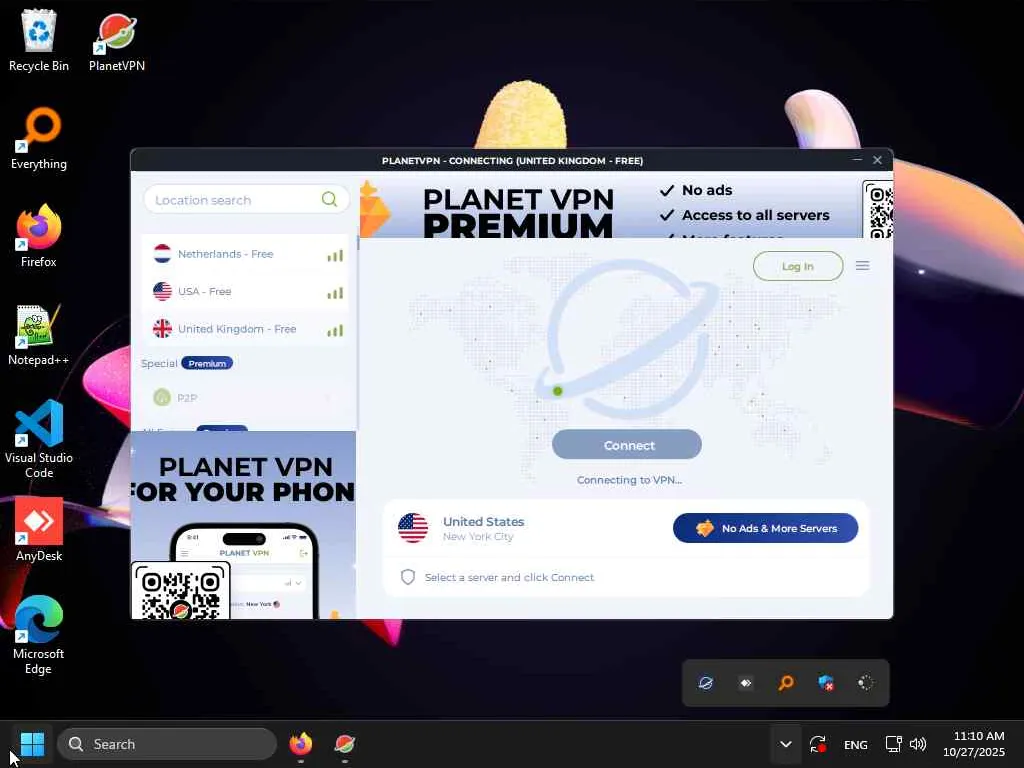The height and width of the screenshot is (768, 1024).
Task: Open the volume speaker tray icon
Action: 918,744
